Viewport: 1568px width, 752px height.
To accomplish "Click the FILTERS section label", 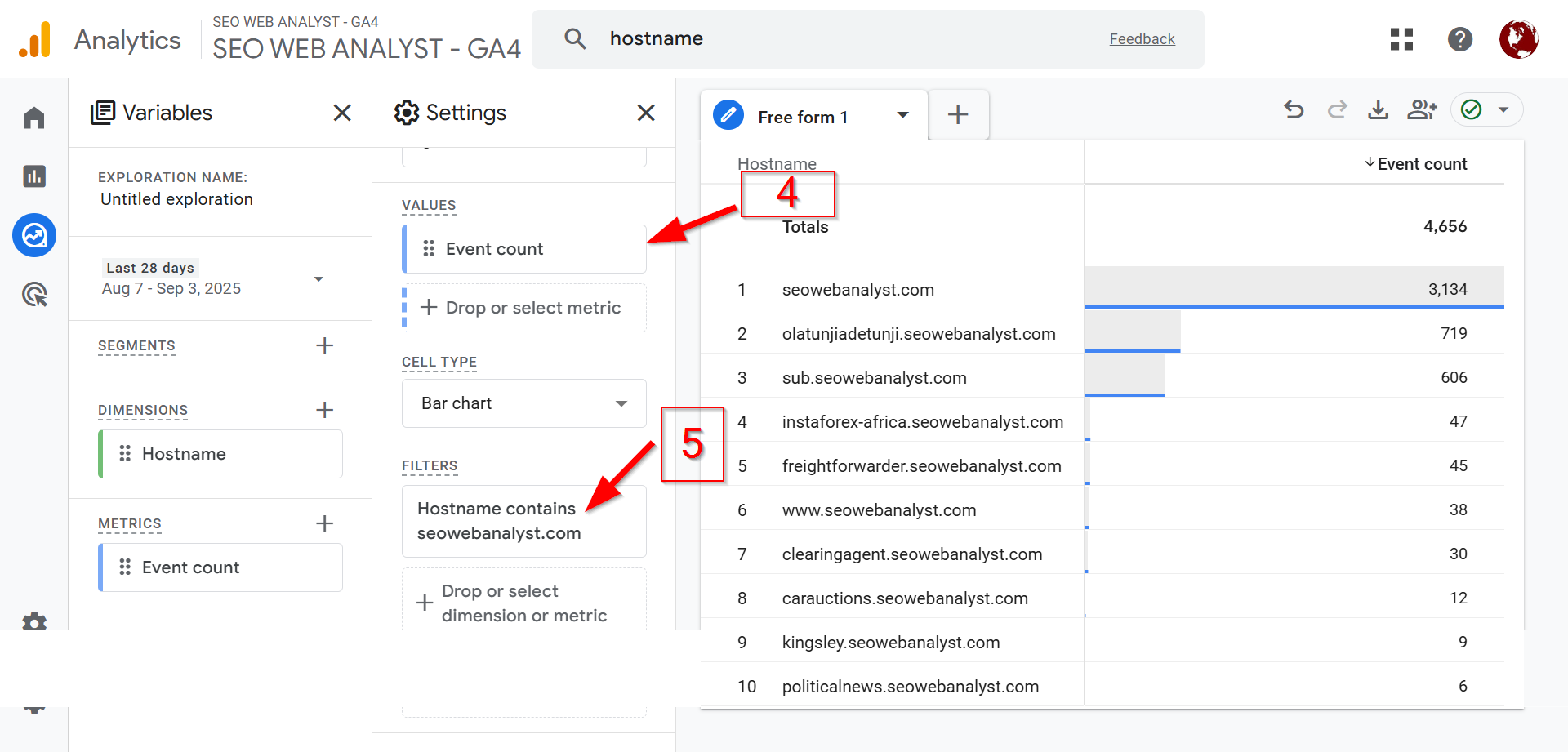I will tap(430, 465).
